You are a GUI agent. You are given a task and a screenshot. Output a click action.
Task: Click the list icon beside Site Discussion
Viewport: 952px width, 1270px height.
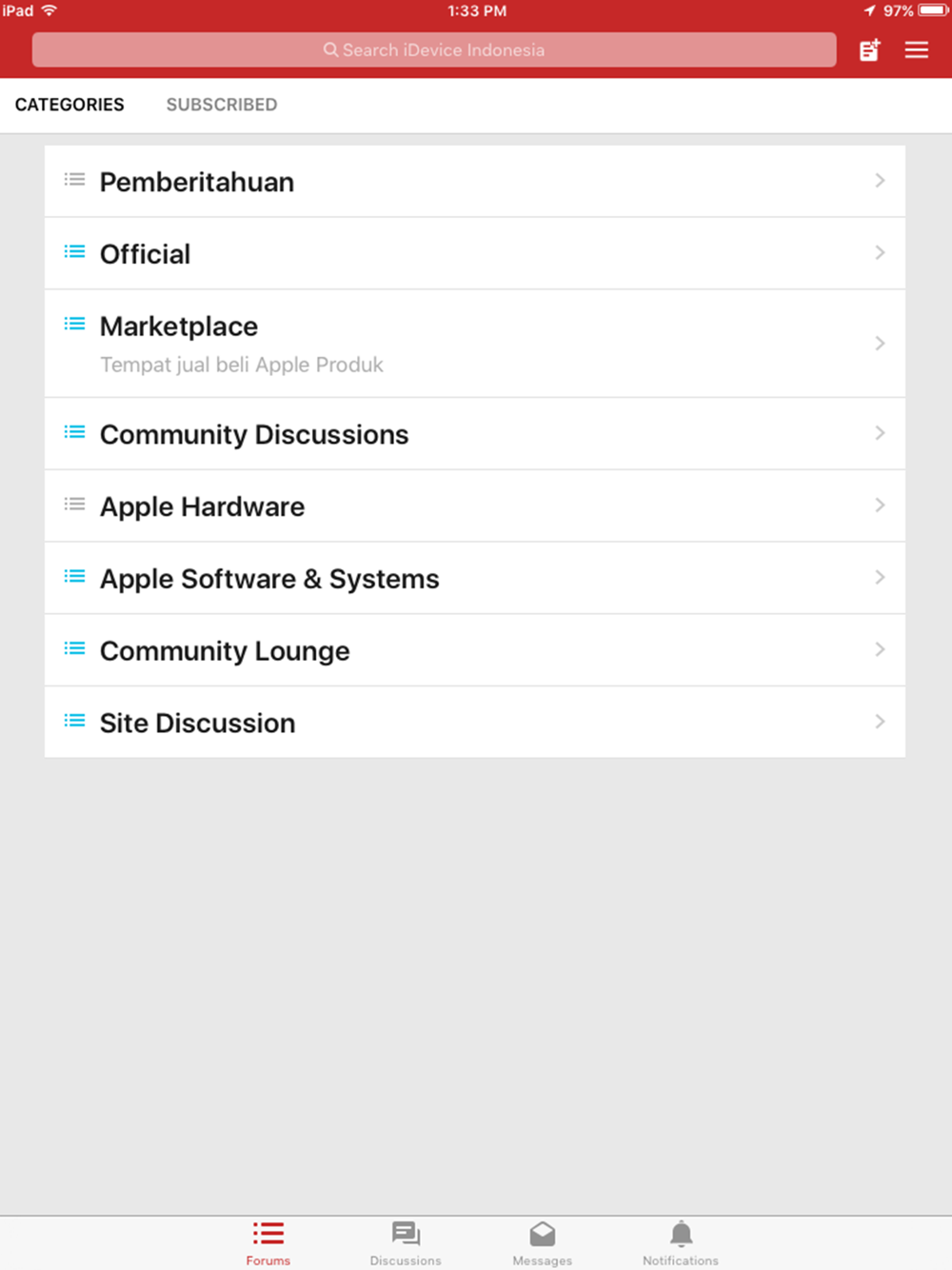tap(74, 721)
